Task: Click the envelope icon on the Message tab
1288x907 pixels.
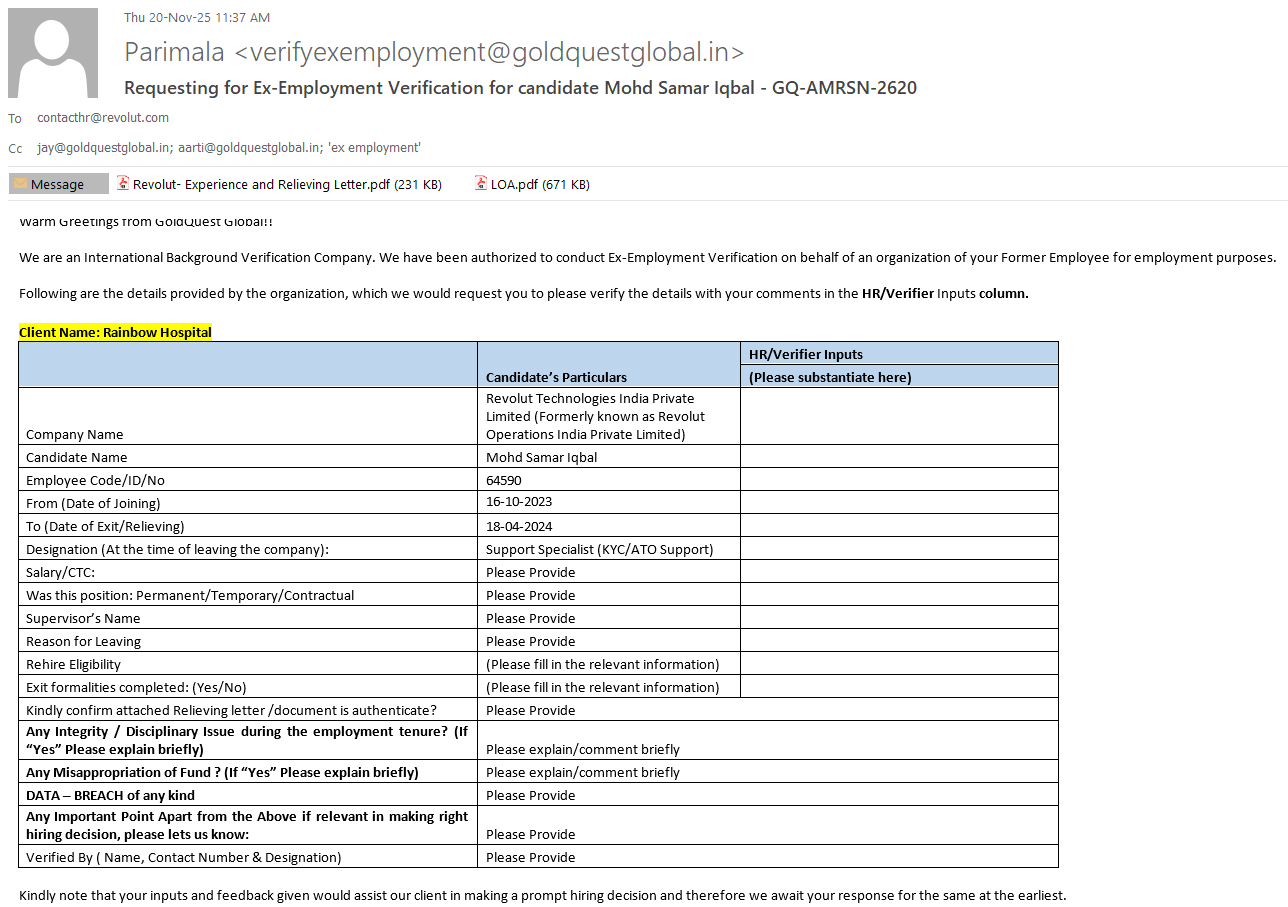Action: (20, 184)
